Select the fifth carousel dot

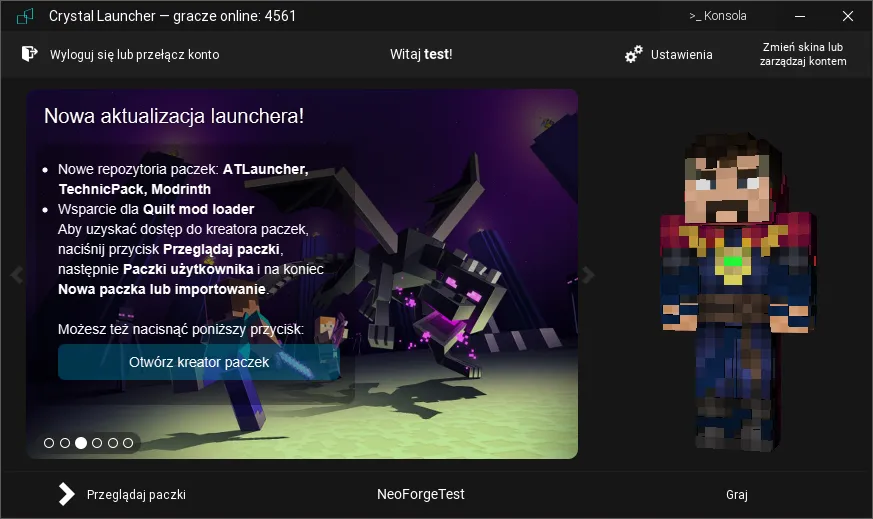coord(113,442)
